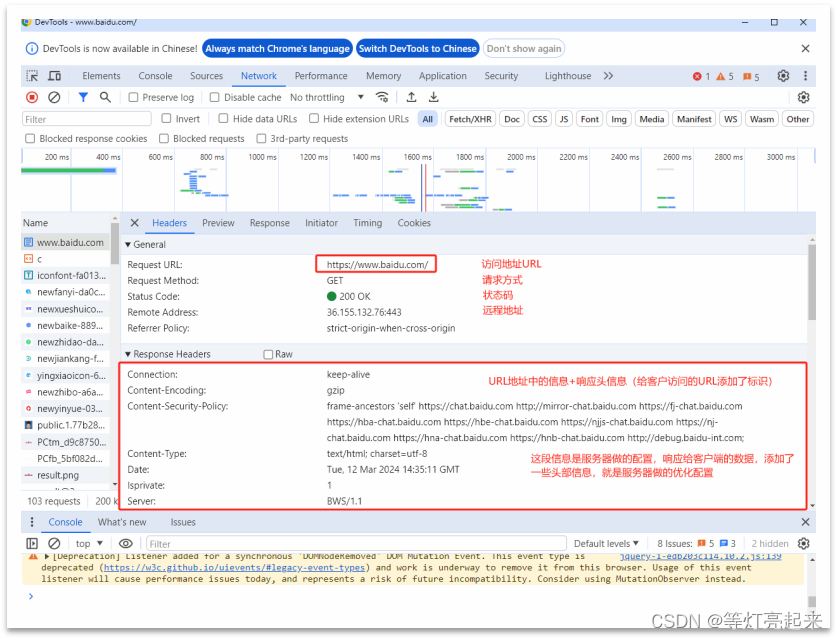Click the headers pane vertical scrollbar
The height and width of the screenshot is (640, 838).
(811, 283)
